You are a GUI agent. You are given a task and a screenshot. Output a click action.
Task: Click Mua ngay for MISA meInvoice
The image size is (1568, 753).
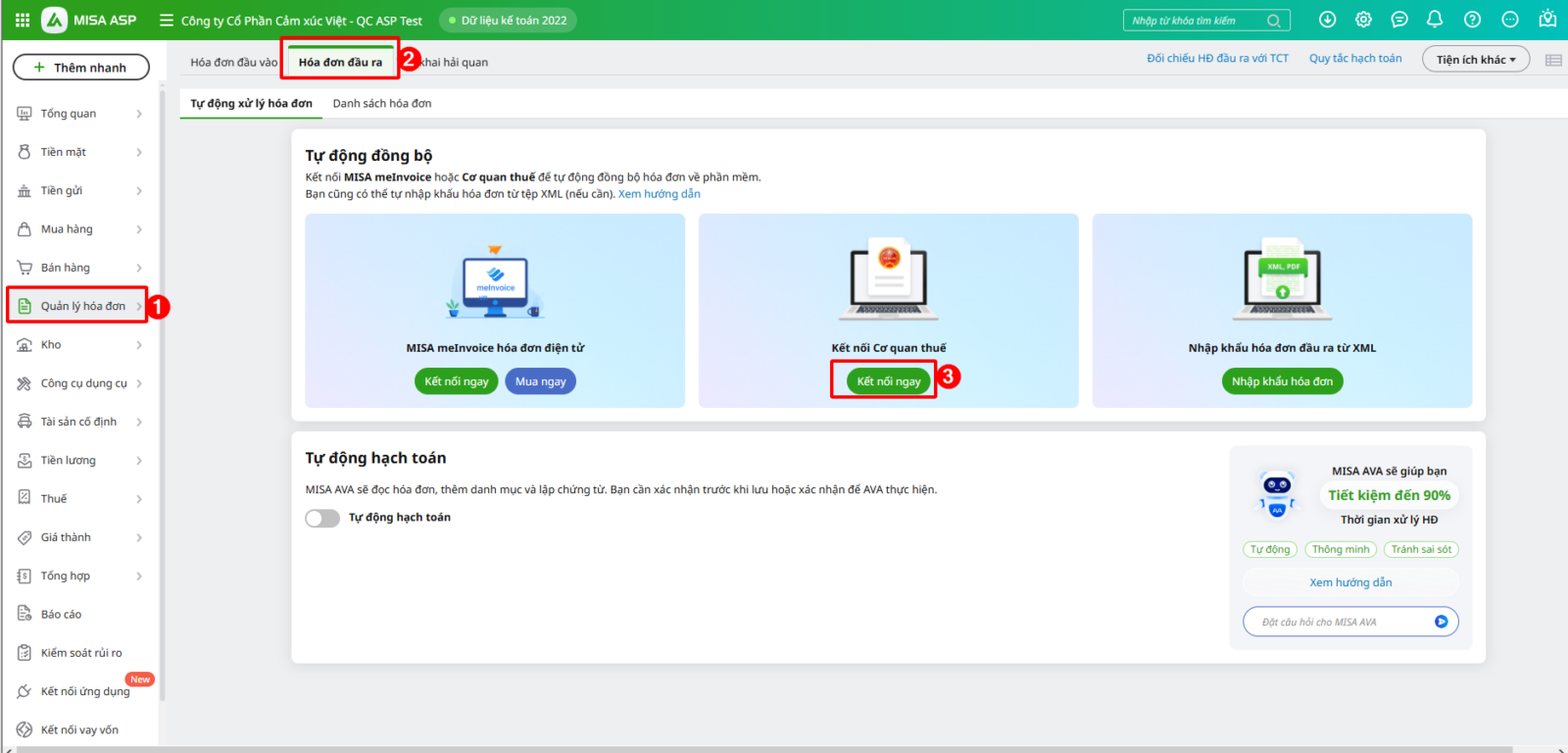click(540, 381)
